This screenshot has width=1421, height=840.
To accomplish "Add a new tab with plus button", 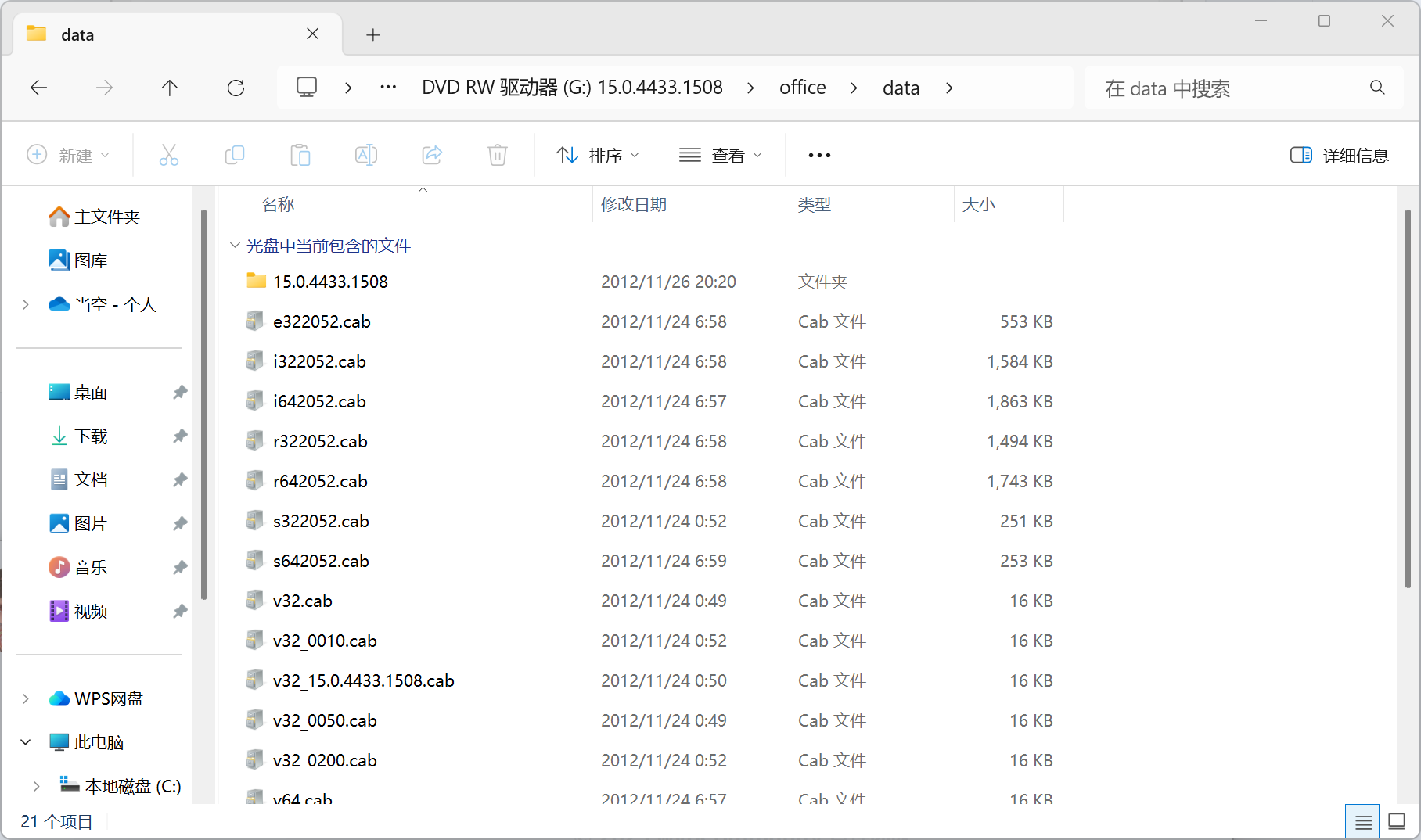I will coord(373,34).
